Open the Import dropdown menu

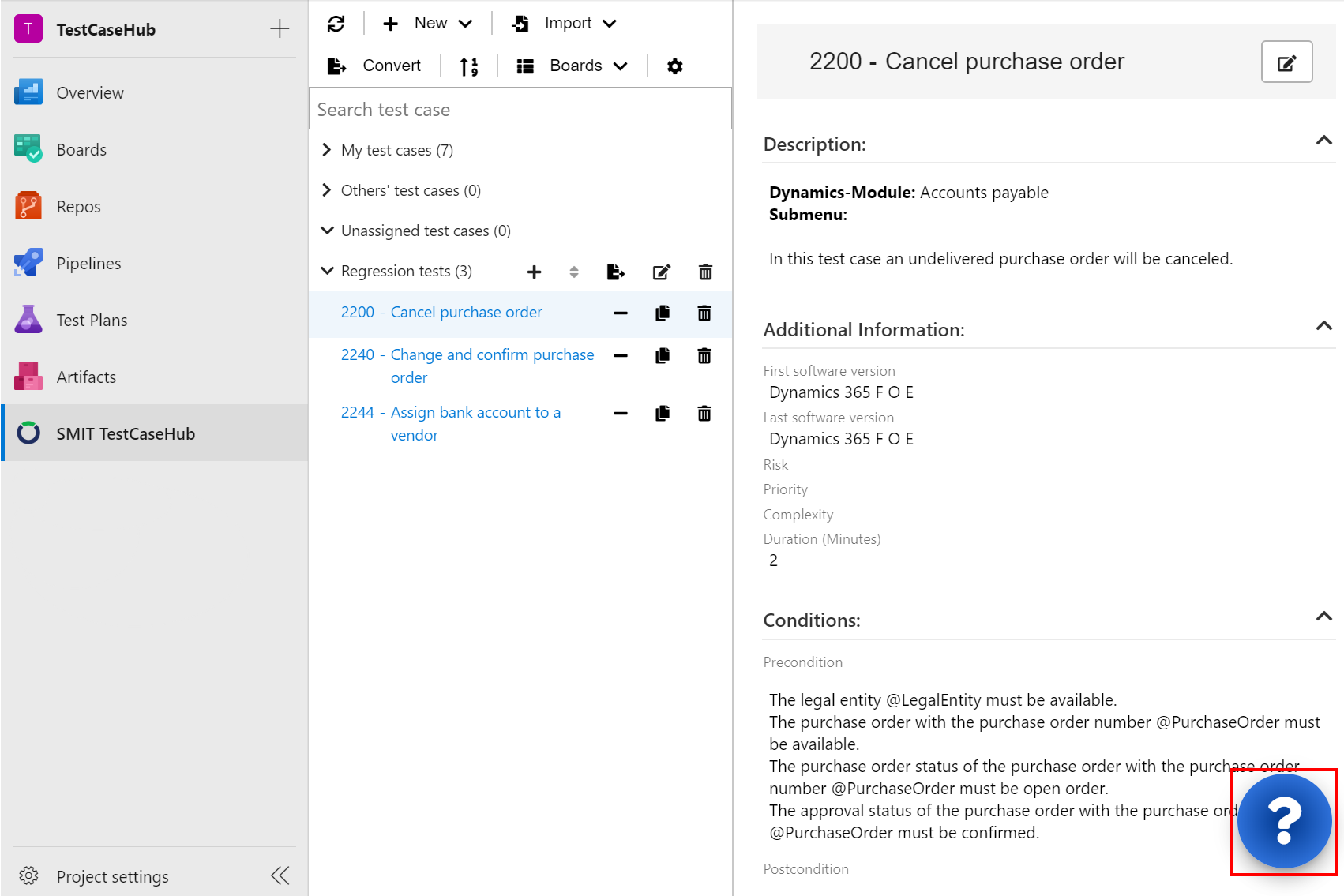564,24
